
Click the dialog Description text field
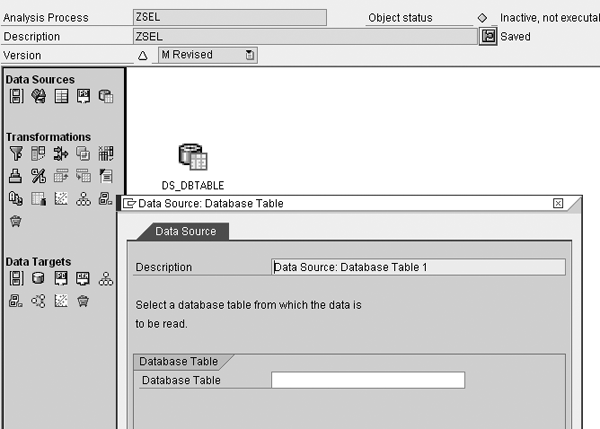click(418, 267)
